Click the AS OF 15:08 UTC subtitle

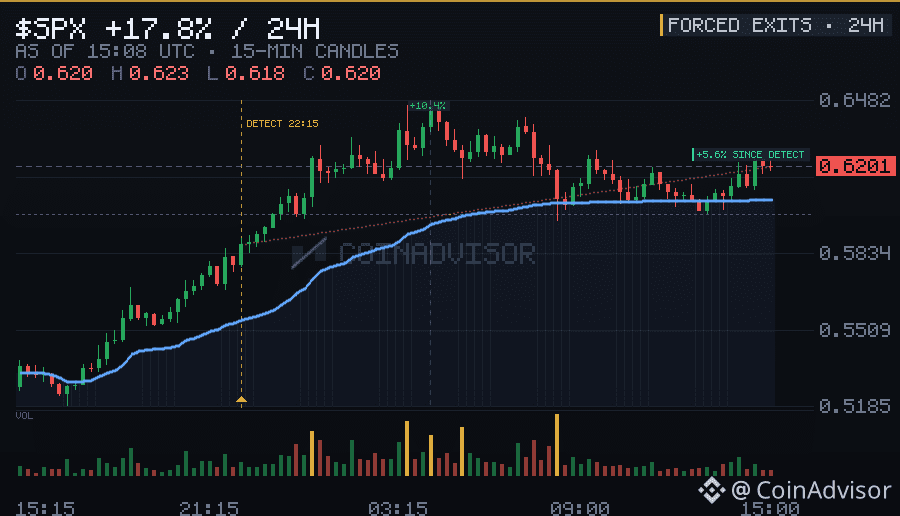tap(105, 52)
